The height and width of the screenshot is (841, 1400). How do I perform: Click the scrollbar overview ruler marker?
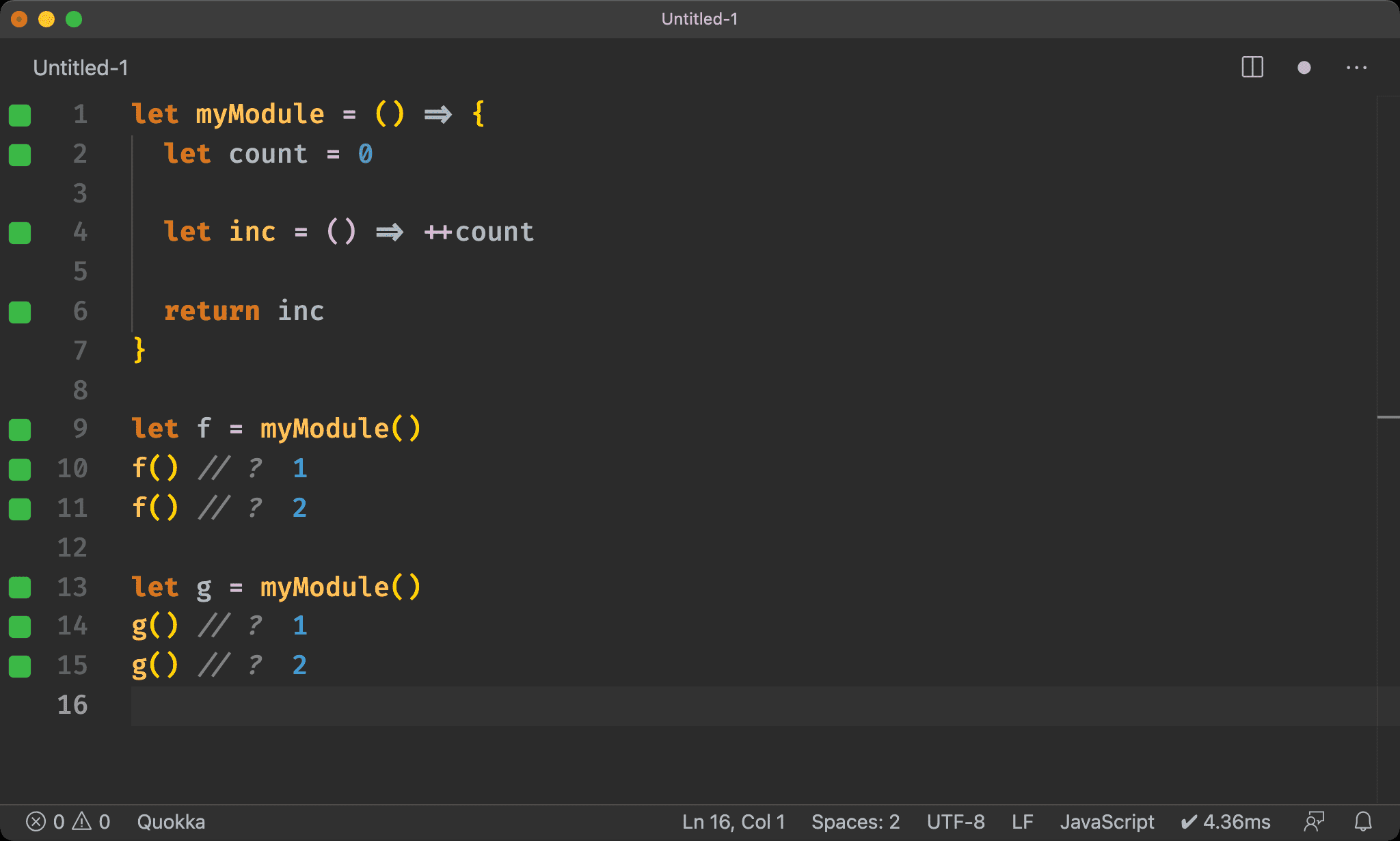(1388, 416)
